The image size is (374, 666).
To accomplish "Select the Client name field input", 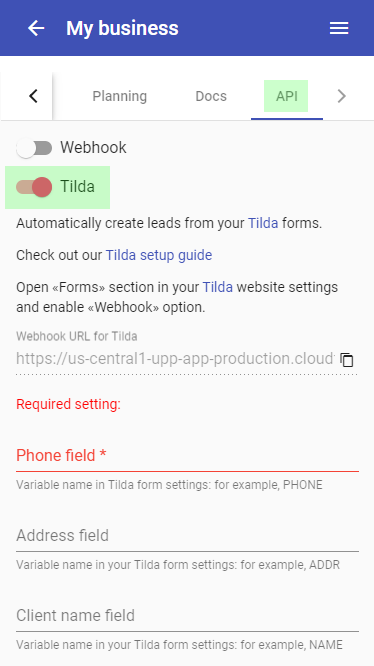I will 187,615.
